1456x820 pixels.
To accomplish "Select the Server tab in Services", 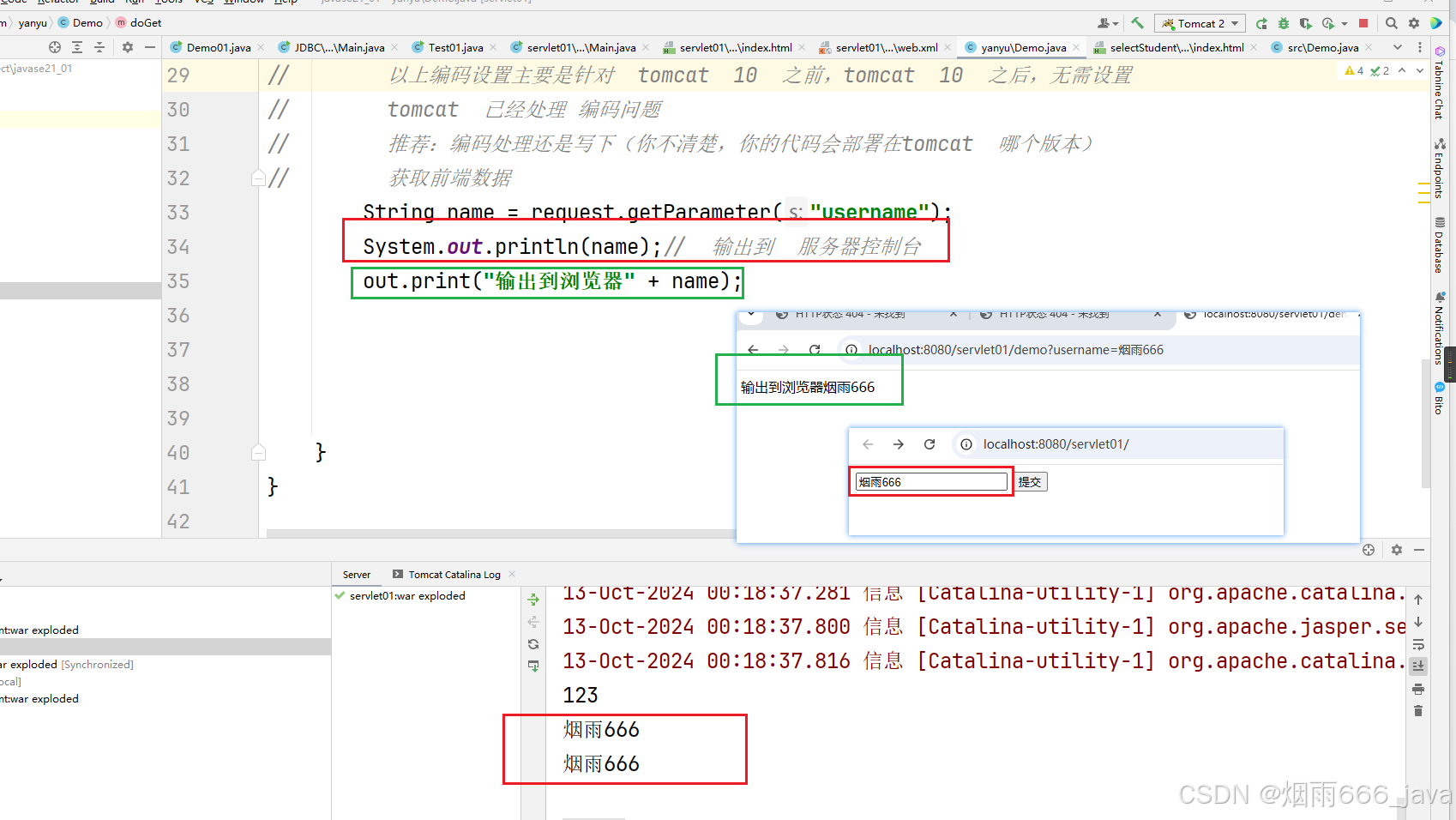I will click(357, 575).
